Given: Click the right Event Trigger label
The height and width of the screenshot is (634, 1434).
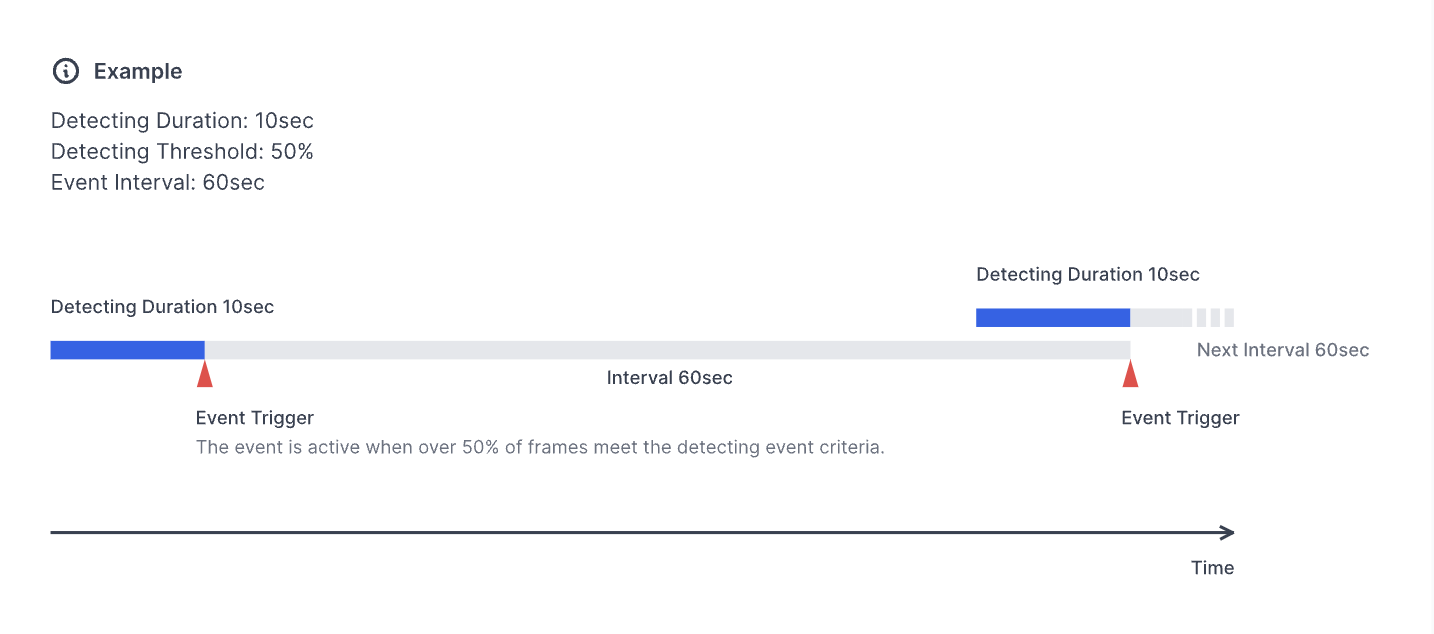Looking at the screenshot, I should pos(1180,418).
